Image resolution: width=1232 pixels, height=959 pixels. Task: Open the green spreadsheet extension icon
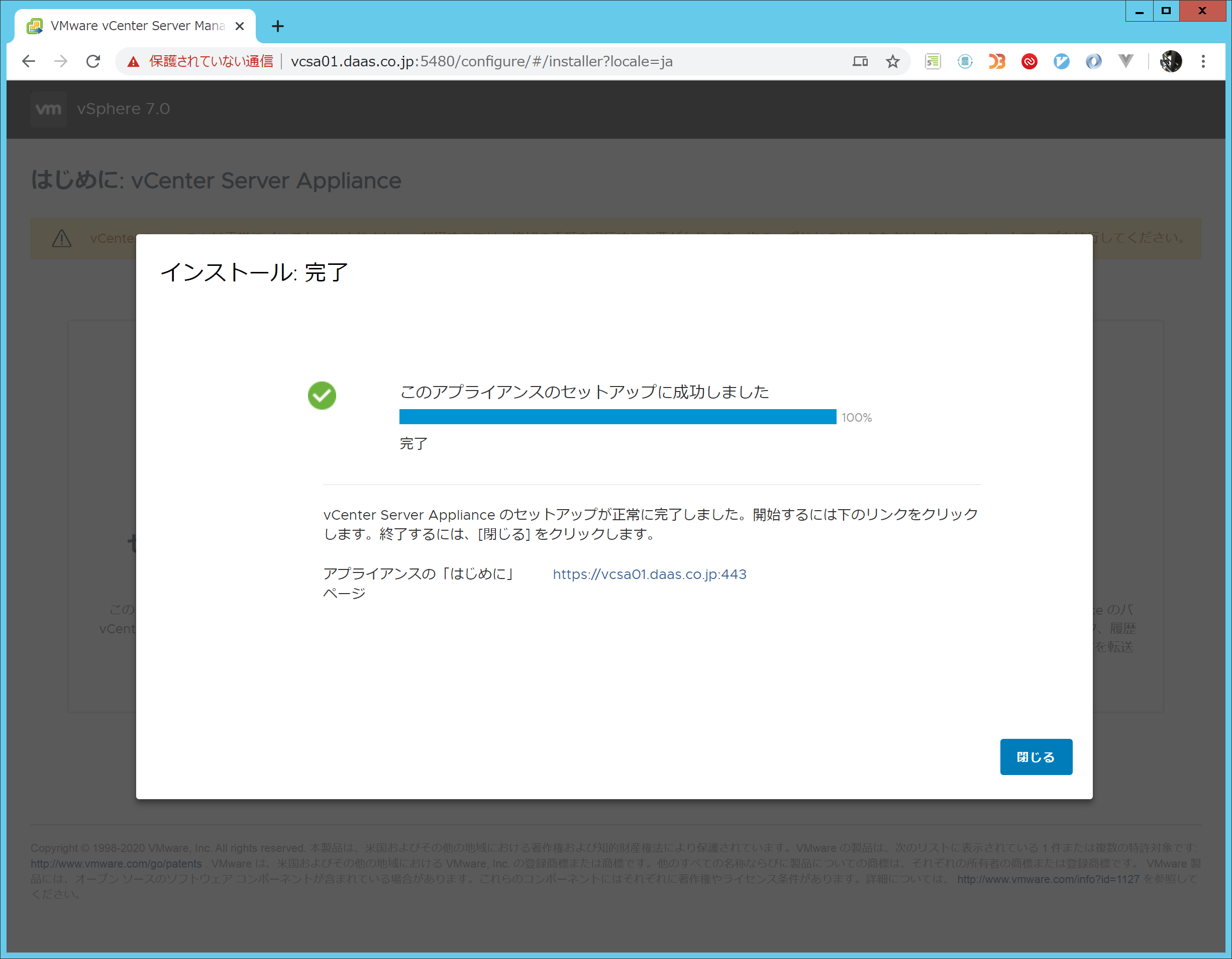(933, 61)
